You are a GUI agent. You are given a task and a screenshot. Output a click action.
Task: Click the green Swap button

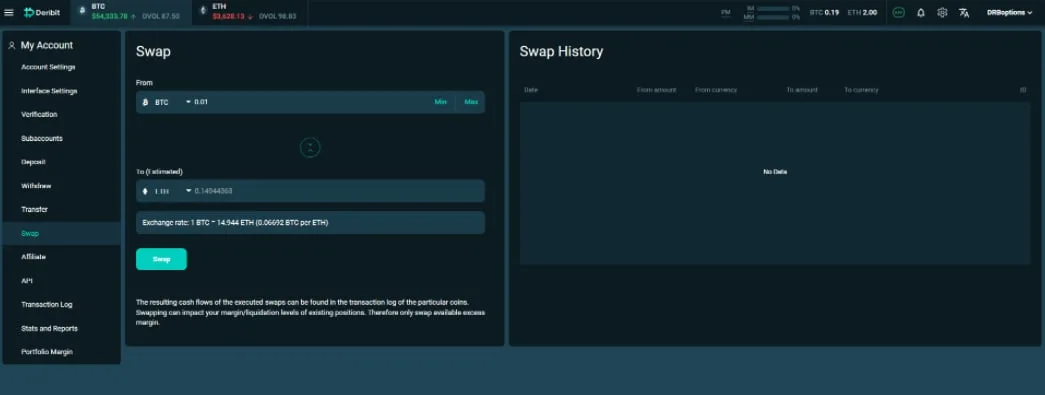pos(161,259)
